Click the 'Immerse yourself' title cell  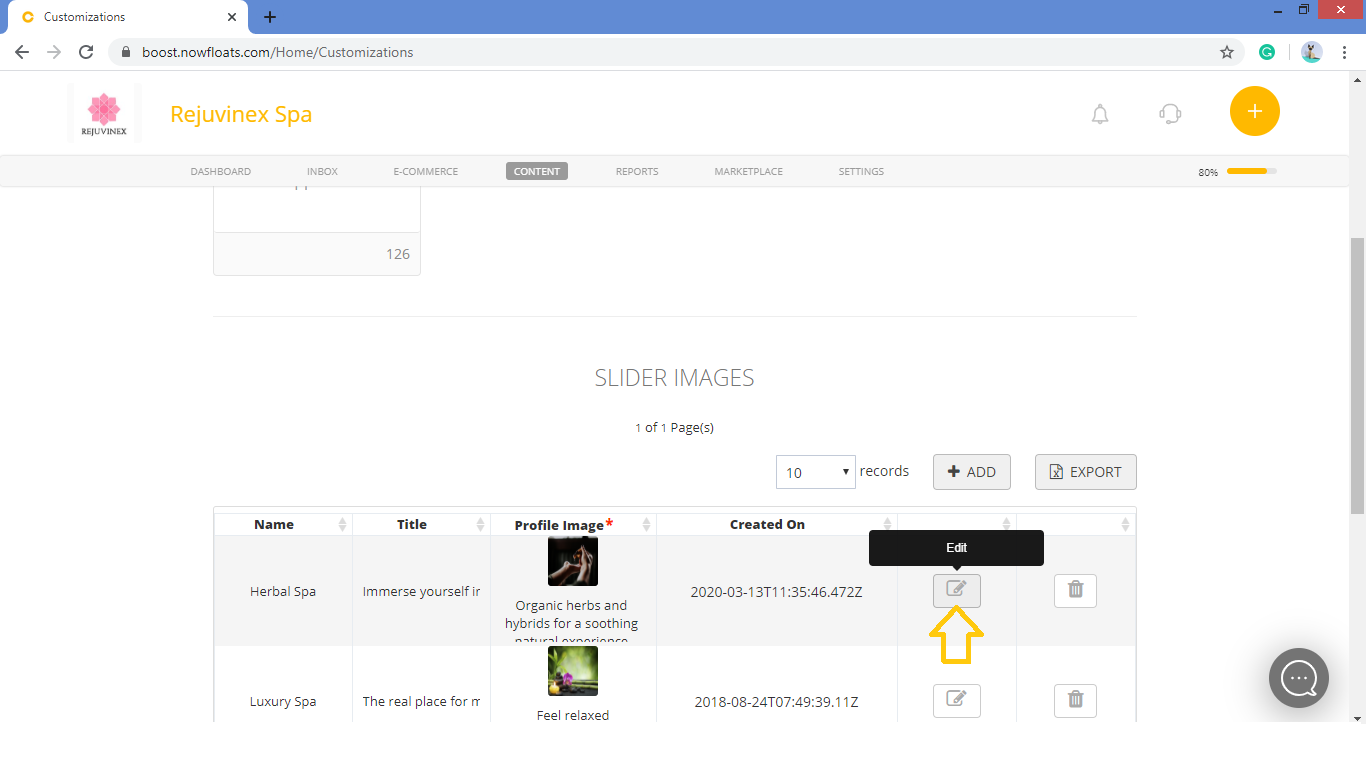[x=421, y=591]
